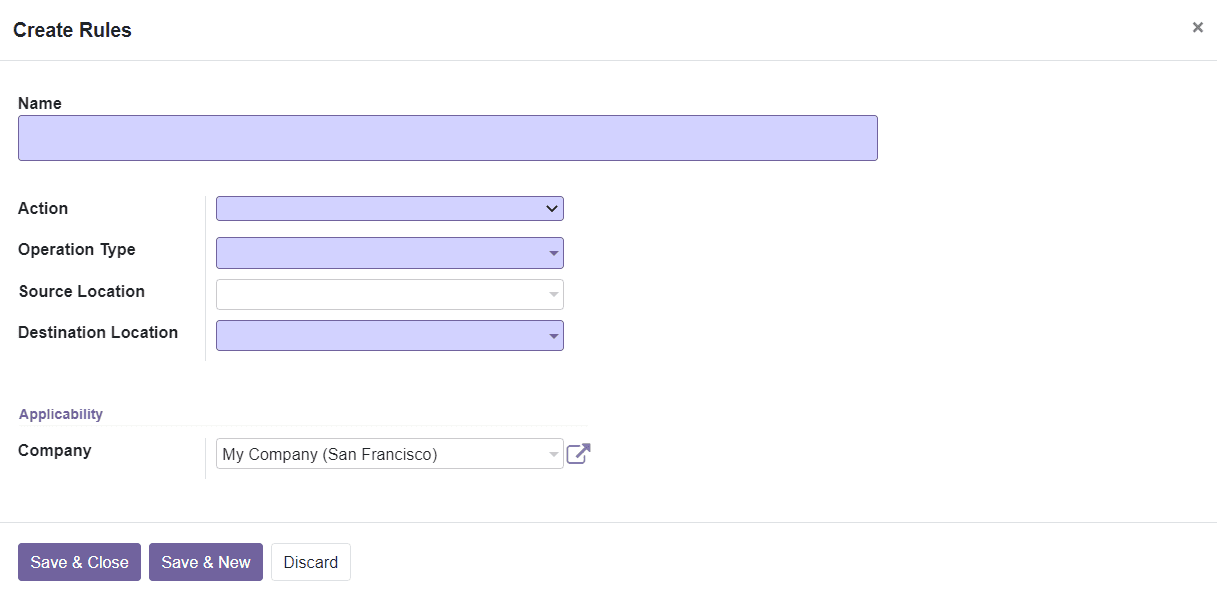Open the Company record via the internal link icon
Image resolution: width=1217 pixels, height=597 pixels.
(578, 453)
